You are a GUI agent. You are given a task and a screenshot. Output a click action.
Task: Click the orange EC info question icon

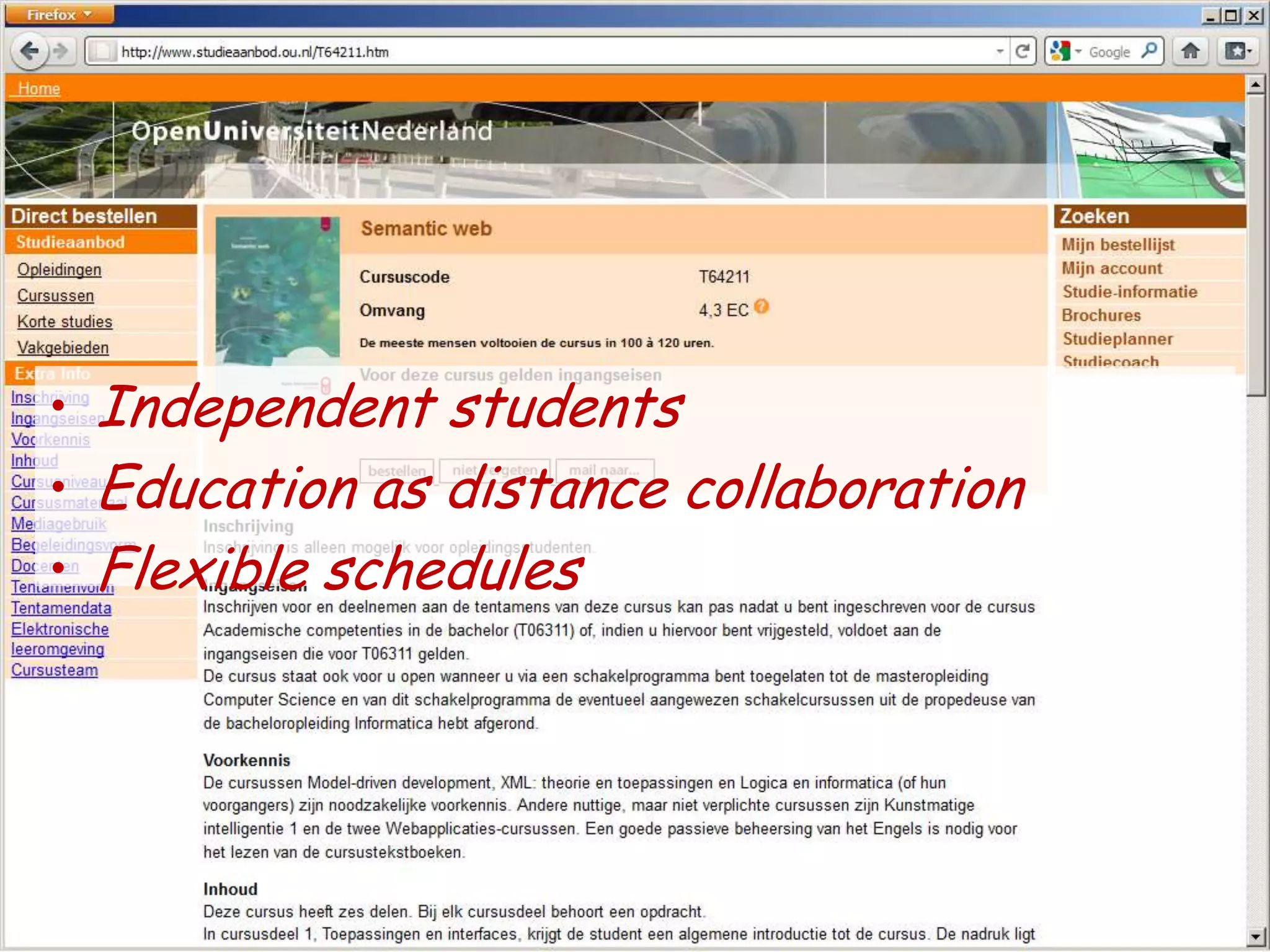762,306
